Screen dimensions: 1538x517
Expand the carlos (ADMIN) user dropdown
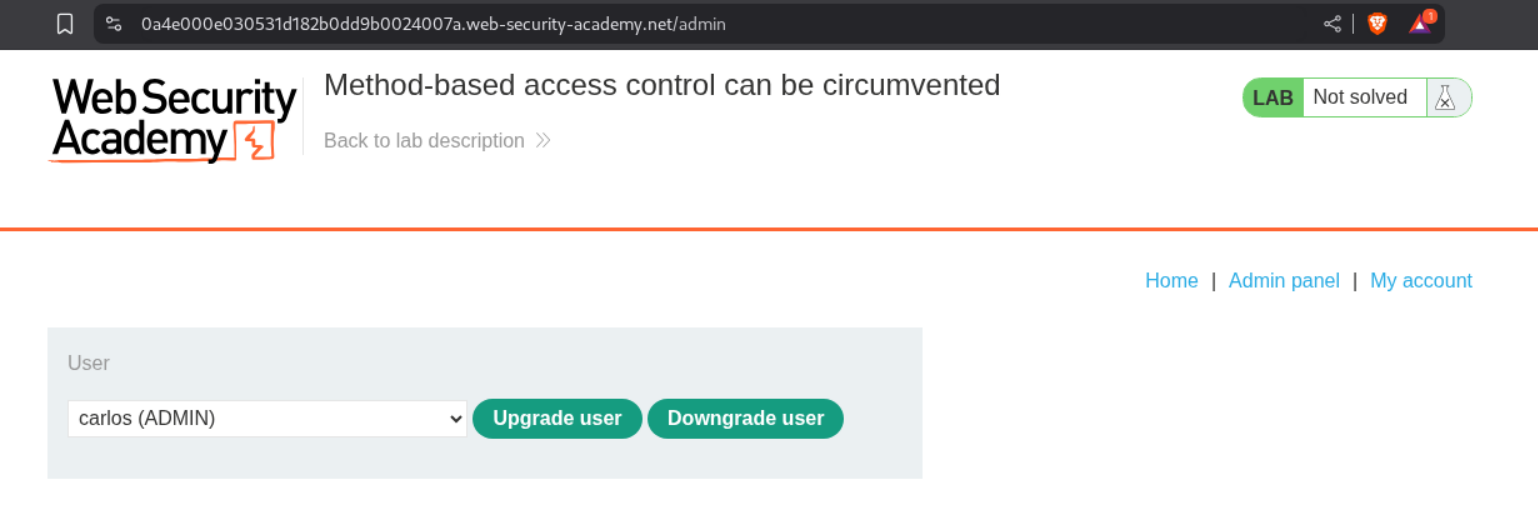point(267,419)
